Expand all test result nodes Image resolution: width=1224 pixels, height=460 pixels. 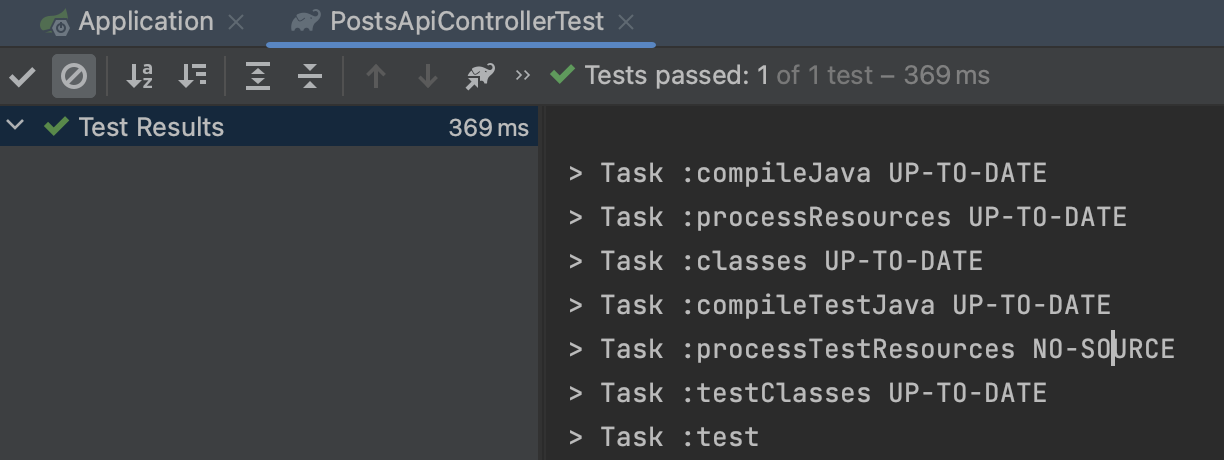click(x=258, y=76)
